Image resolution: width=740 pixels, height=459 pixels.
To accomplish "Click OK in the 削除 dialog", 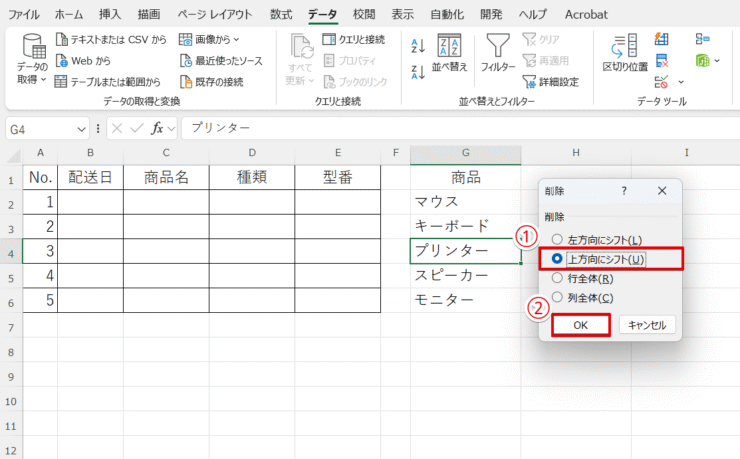I will pyautogui.click(x=580, y=325).
